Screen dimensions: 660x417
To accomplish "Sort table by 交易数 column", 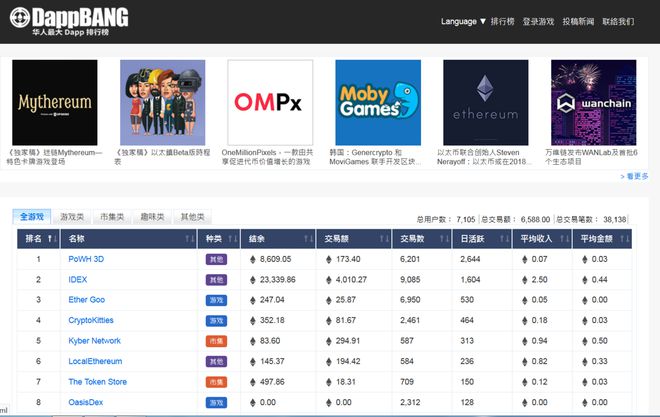I will click(422, 239).
